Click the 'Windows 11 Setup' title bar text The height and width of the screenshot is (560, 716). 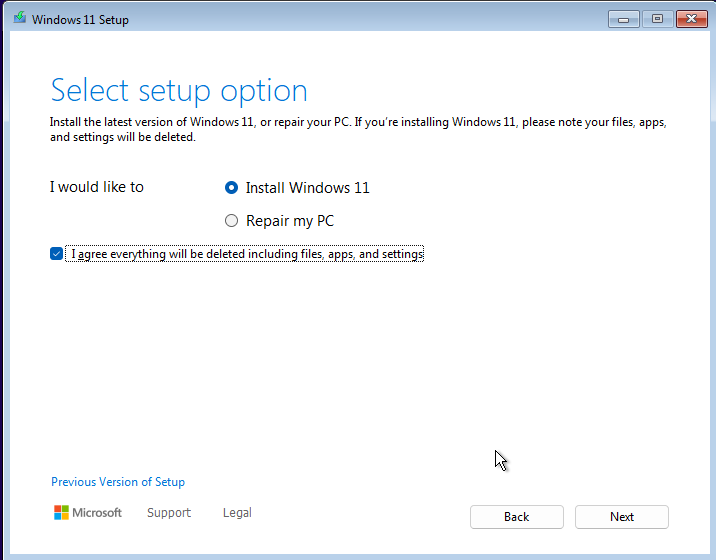click(x=80, y=20)
